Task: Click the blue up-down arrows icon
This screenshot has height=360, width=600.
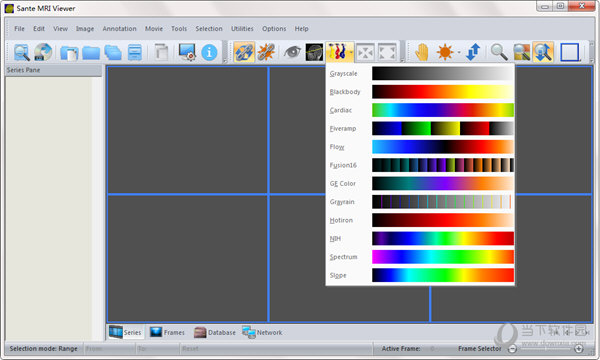Action: [x=473, y=52]
